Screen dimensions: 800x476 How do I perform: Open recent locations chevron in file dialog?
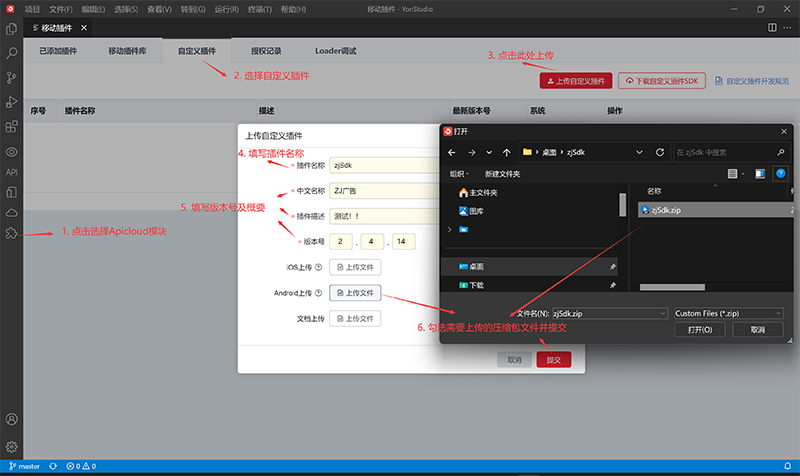(x=489, y=152)
